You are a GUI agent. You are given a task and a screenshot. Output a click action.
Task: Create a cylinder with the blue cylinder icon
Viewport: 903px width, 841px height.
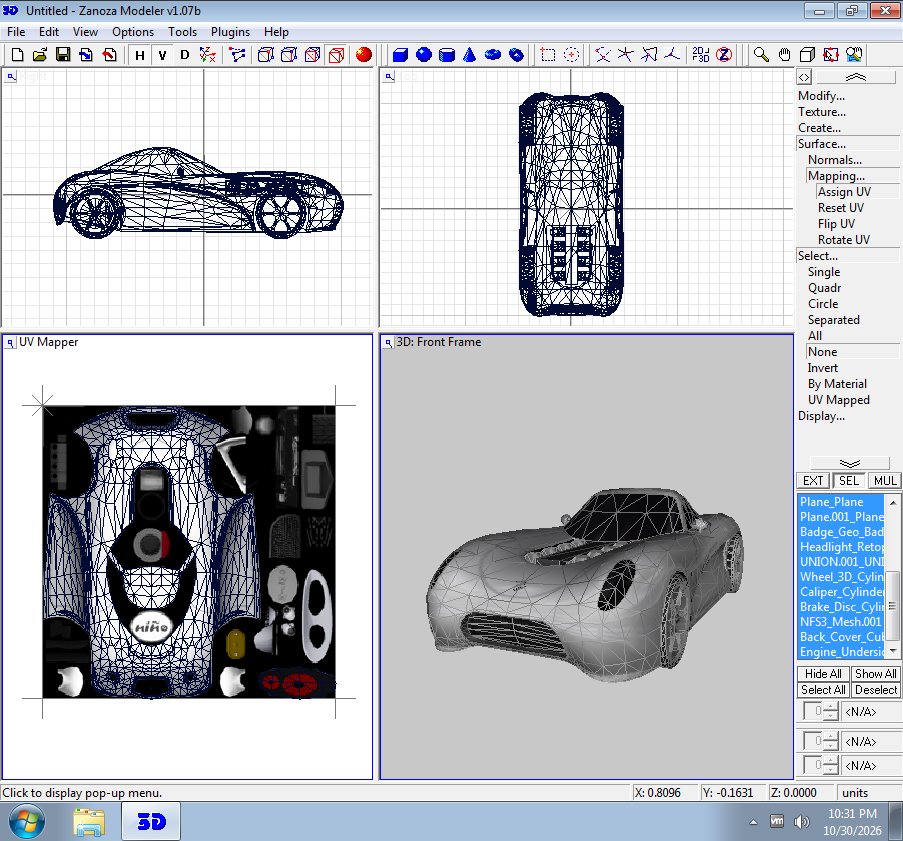pyautogui.click(x=447, y=55)
